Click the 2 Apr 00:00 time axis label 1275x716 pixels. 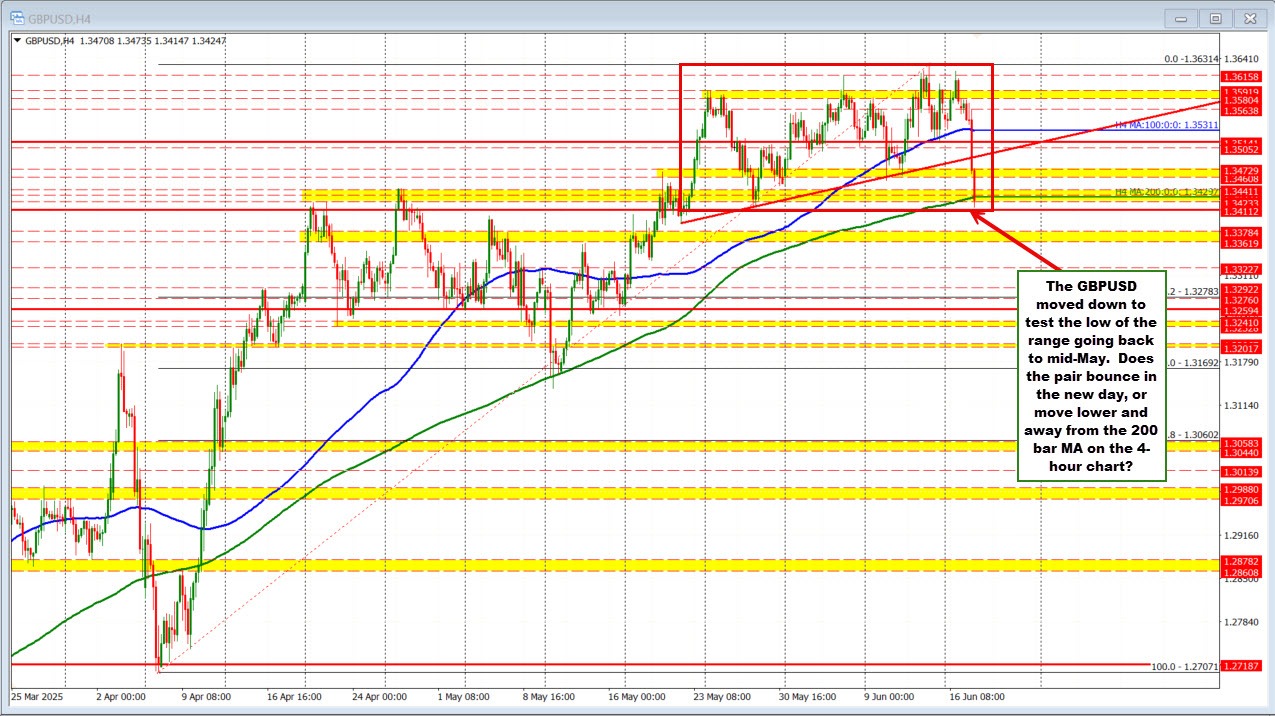(122, 696)
